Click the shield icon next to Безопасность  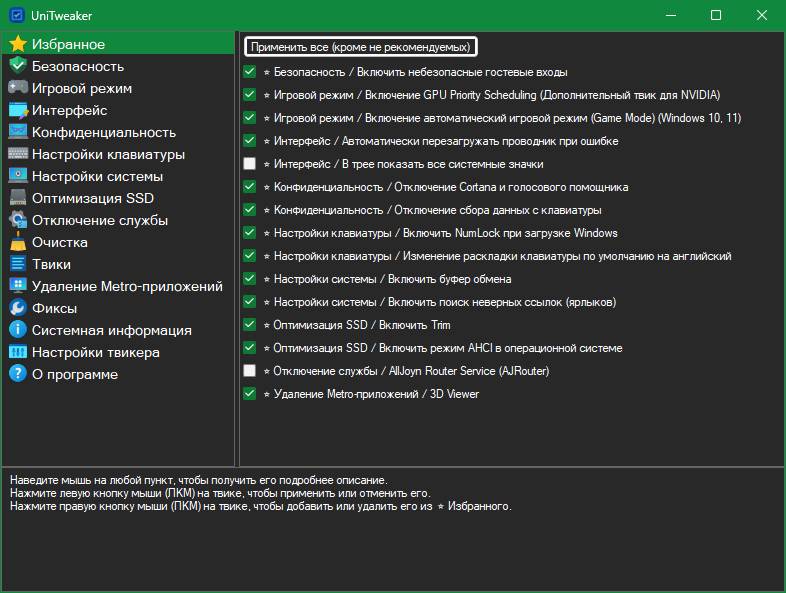pyautogui.click(x=17, y=66)
